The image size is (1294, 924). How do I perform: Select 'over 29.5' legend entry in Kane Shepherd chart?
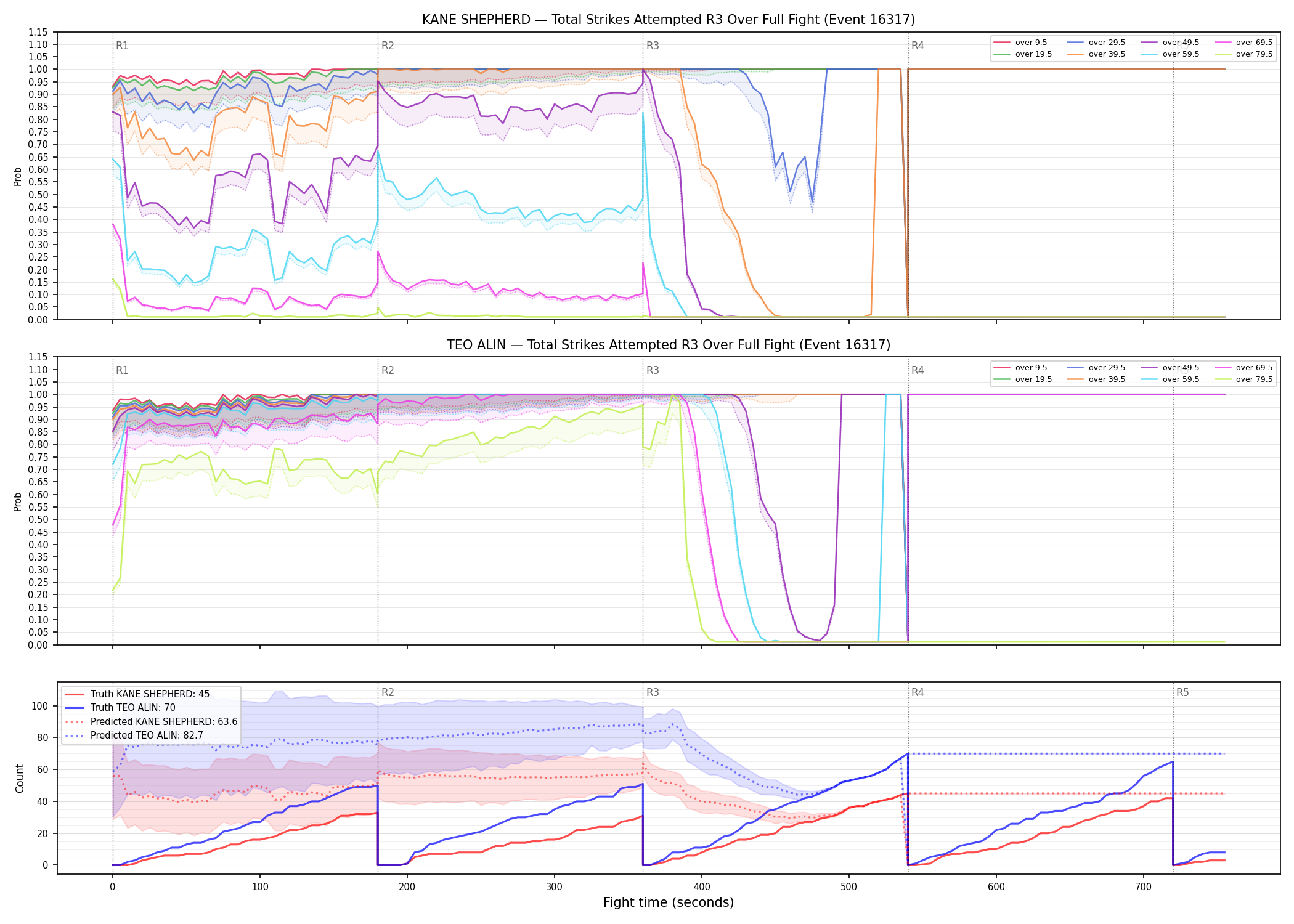pos(1096,43)
